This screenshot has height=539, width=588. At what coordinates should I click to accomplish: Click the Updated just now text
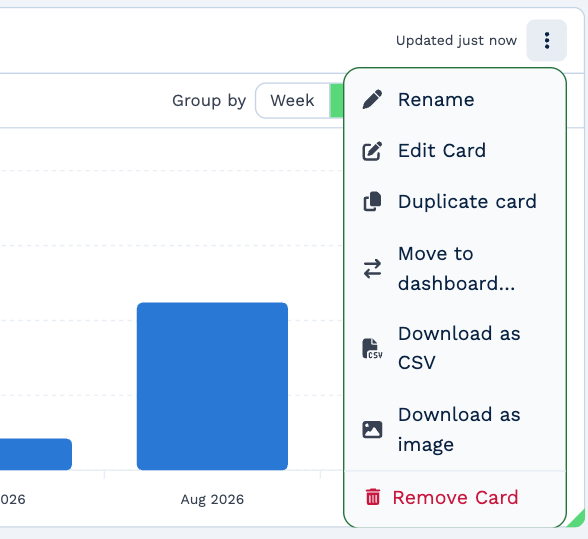[x=456, y=41]
